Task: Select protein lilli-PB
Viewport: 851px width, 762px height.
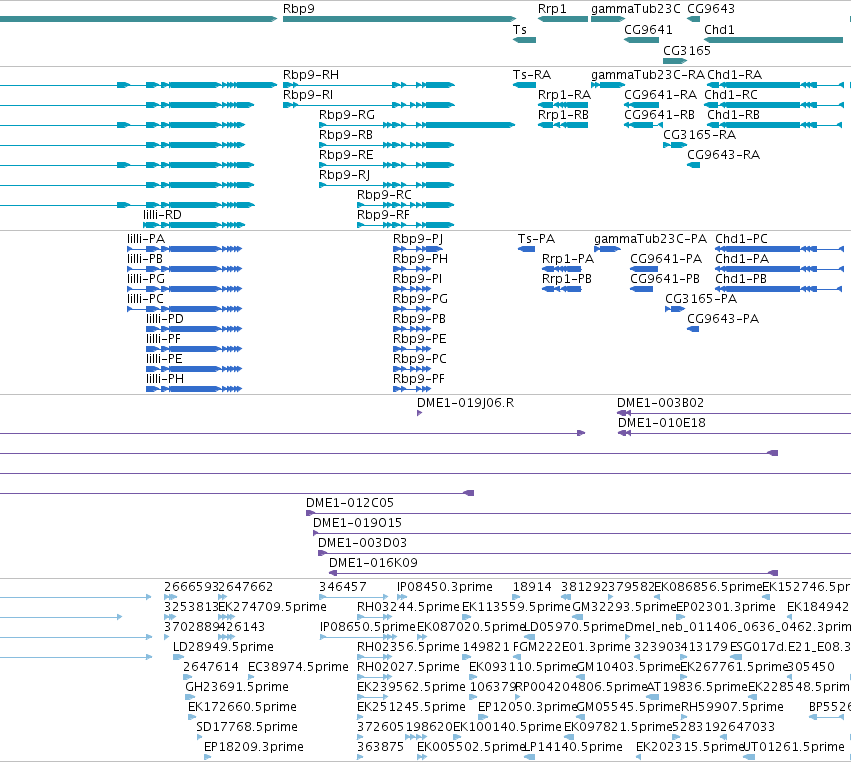Action: tap(145, 259)
